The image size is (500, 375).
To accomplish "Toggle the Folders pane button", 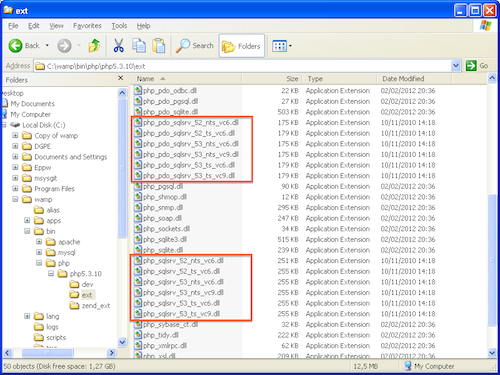I will tap(242, 46).
